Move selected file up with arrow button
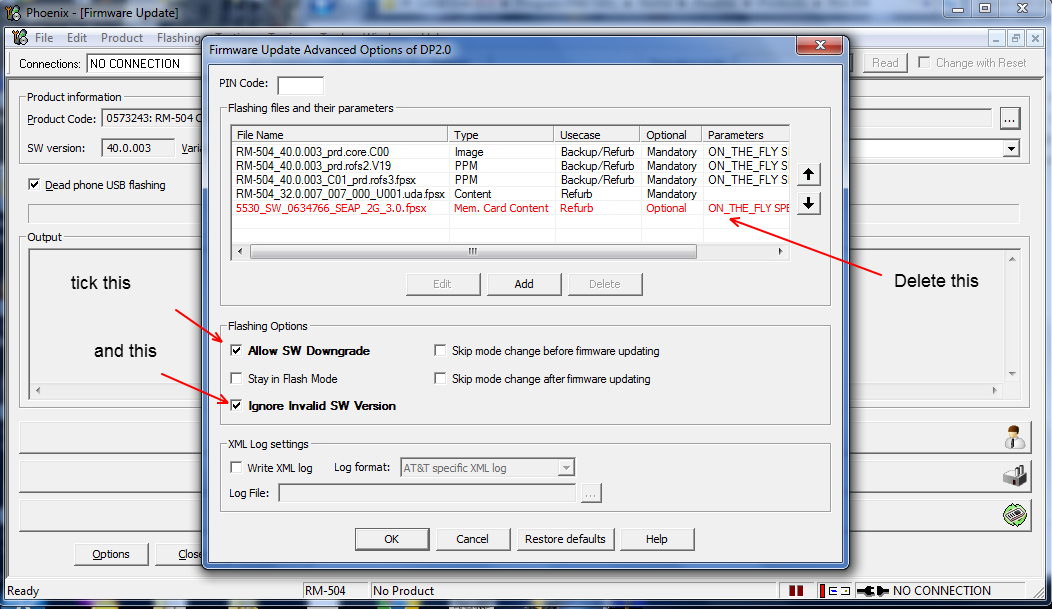This screenshot has width=1052, height=609. tap(808, 174)
